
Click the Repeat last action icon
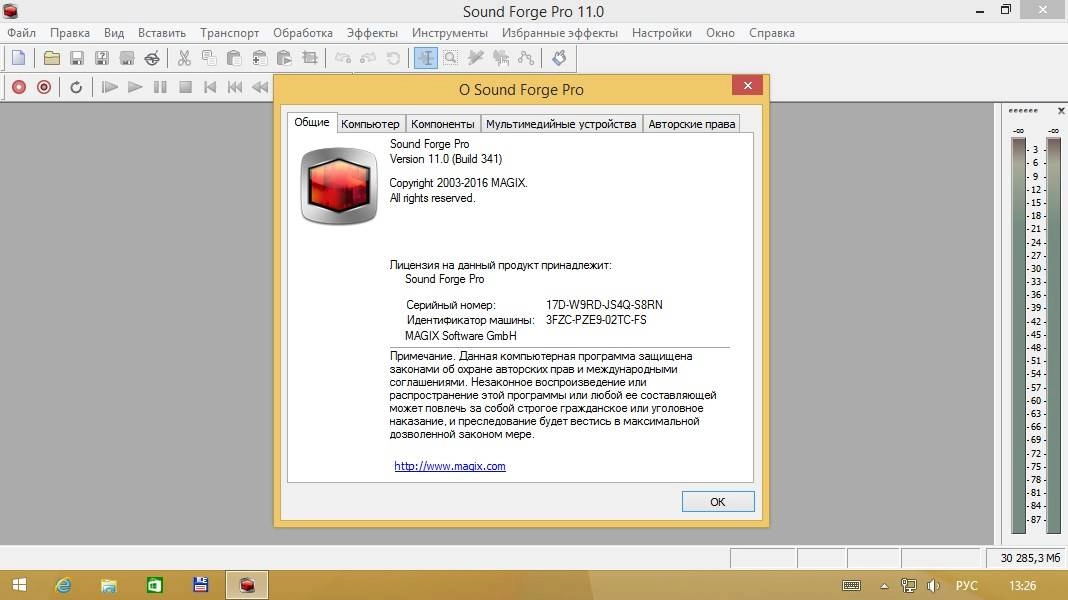pyautogui.click(x=393, y=58)
